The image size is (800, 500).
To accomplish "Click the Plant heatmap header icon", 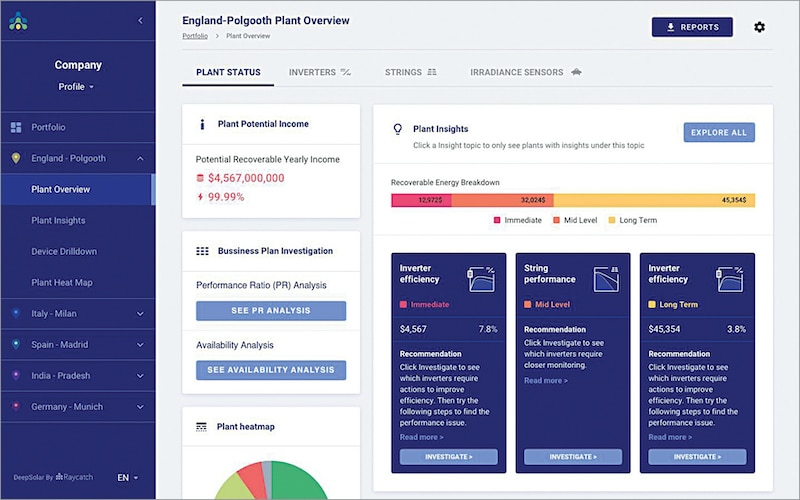I will (x=201, y=426).
